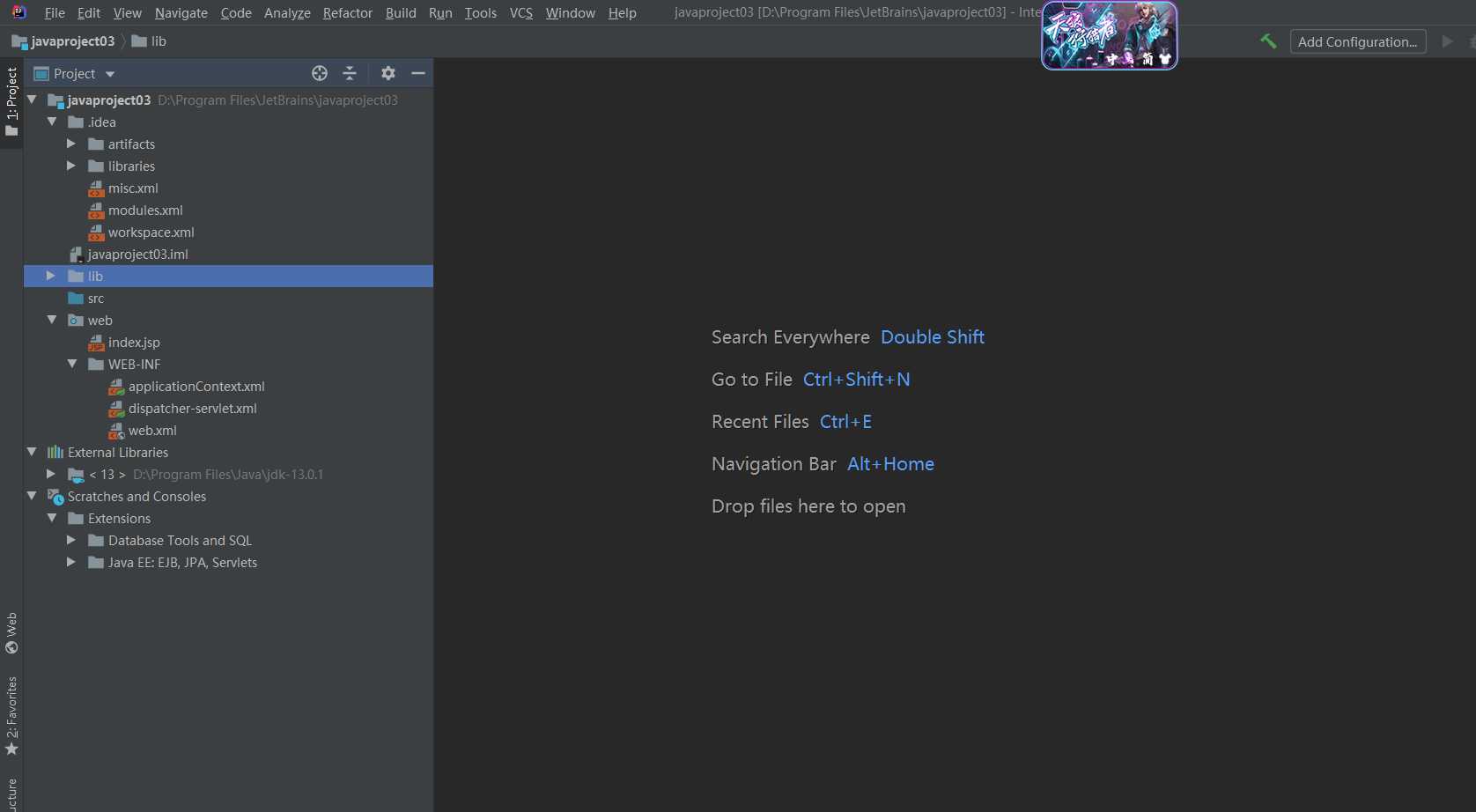Expand Java EE: EJB, JPA, Servlets folder
1476x812 pixels.
tap(71, 562)
